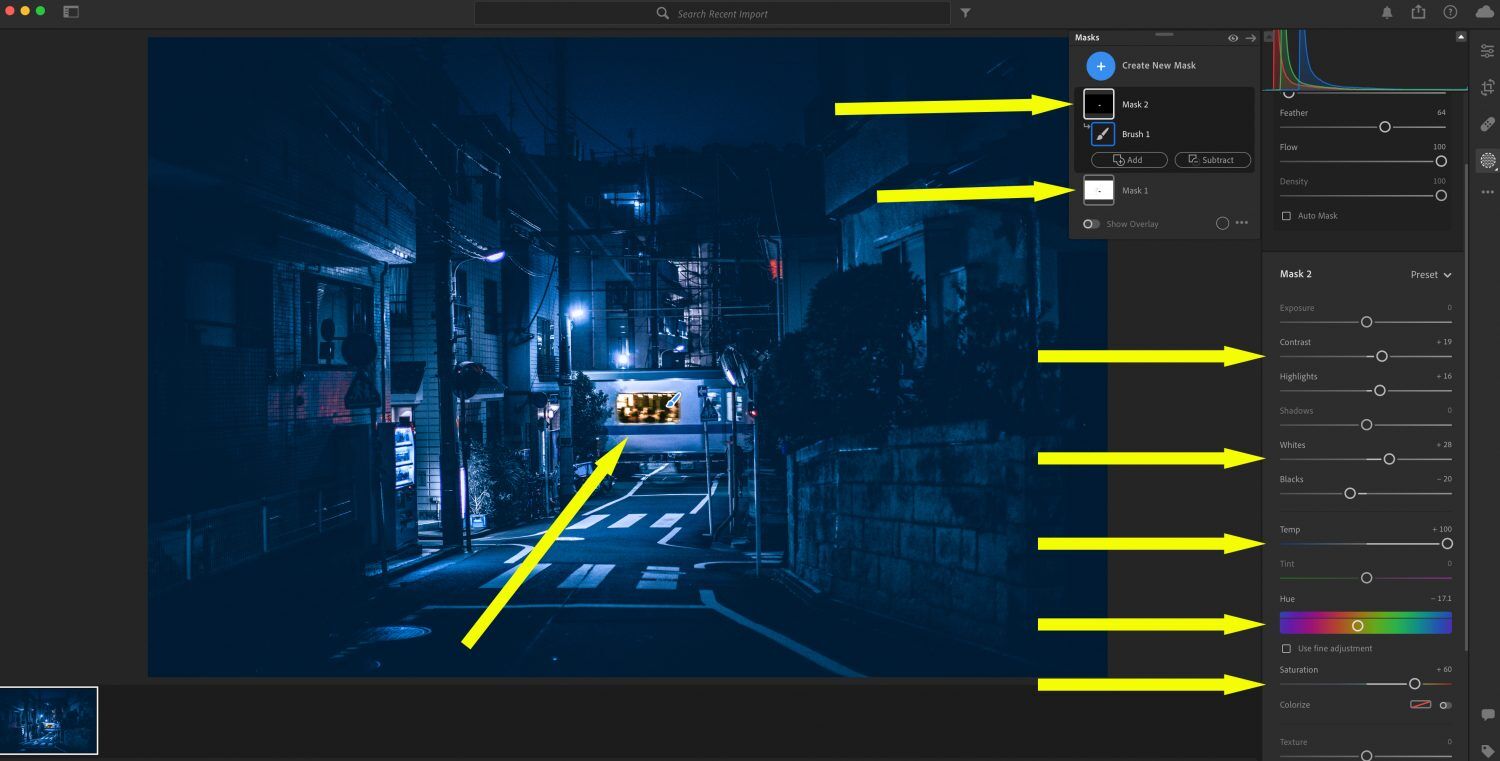1500x761 pixels.
Task: Click the Shadows slider handle
Action: [x=1366, y=425]
